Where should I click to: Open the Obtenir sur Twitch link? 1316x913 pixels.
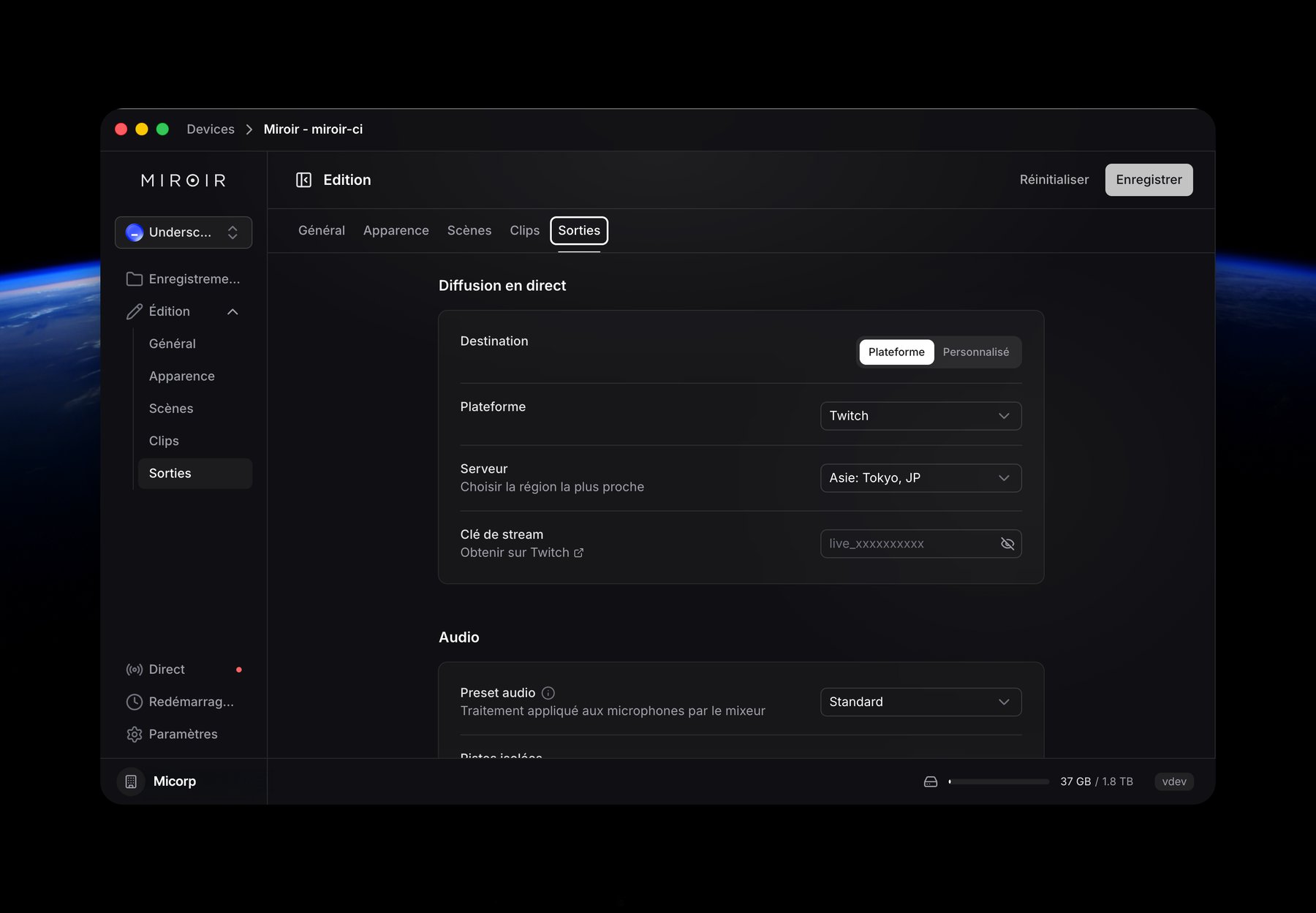tap(522, 552)
